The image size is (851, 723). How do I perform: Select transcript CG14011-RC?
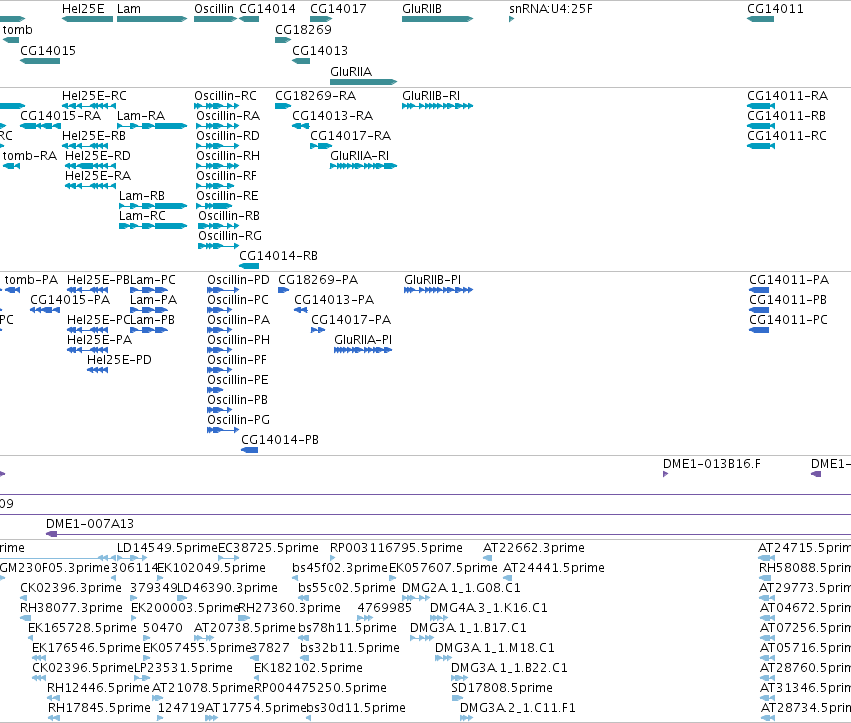tap(787, 136)
